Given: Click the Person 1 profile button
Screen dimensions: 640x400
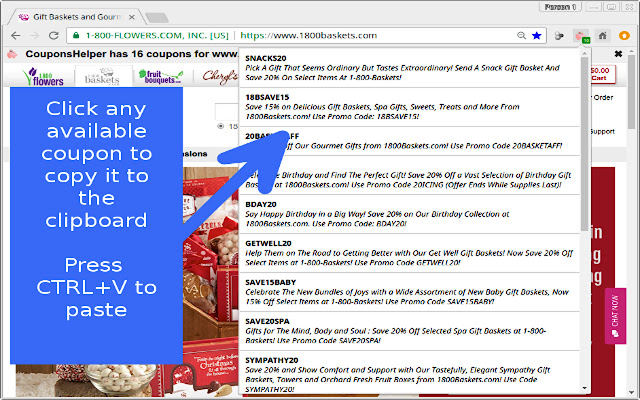Looking at the screenshot, I should click(560, 7).
